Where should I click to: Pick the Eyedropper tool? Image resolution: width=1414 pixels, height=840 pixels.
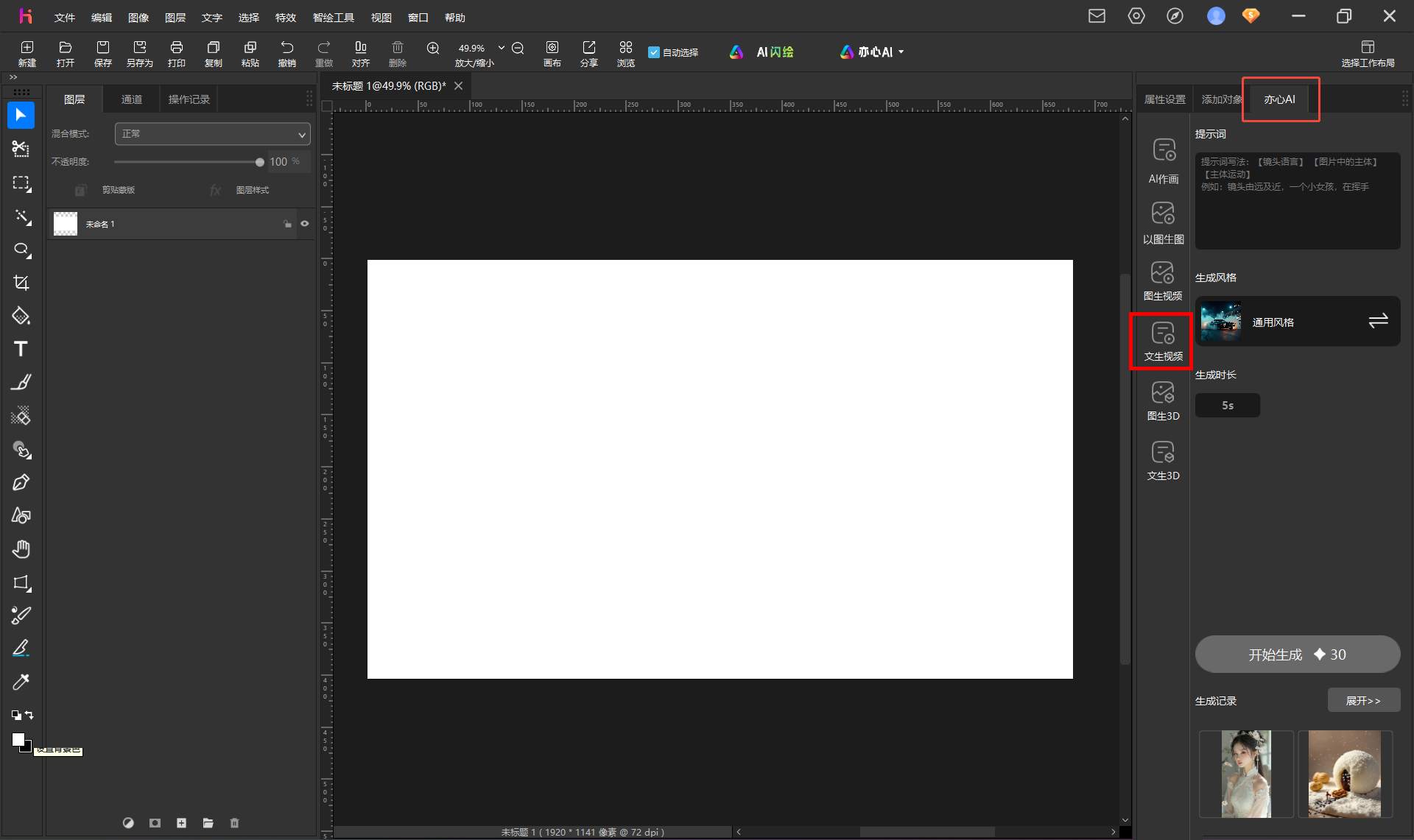tap(21, 682)
